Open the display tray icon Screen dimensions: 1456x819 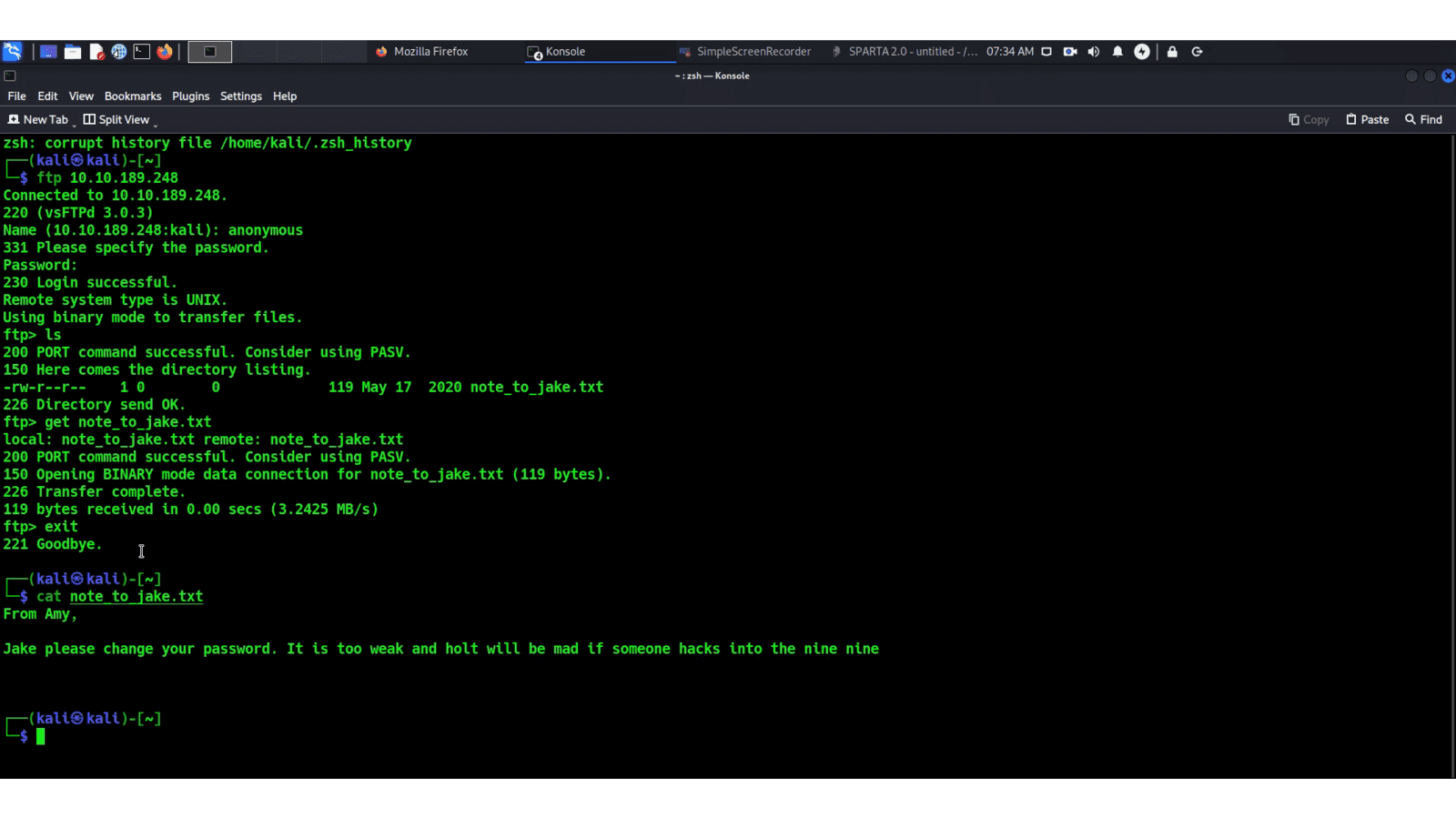click(1046, 52)
